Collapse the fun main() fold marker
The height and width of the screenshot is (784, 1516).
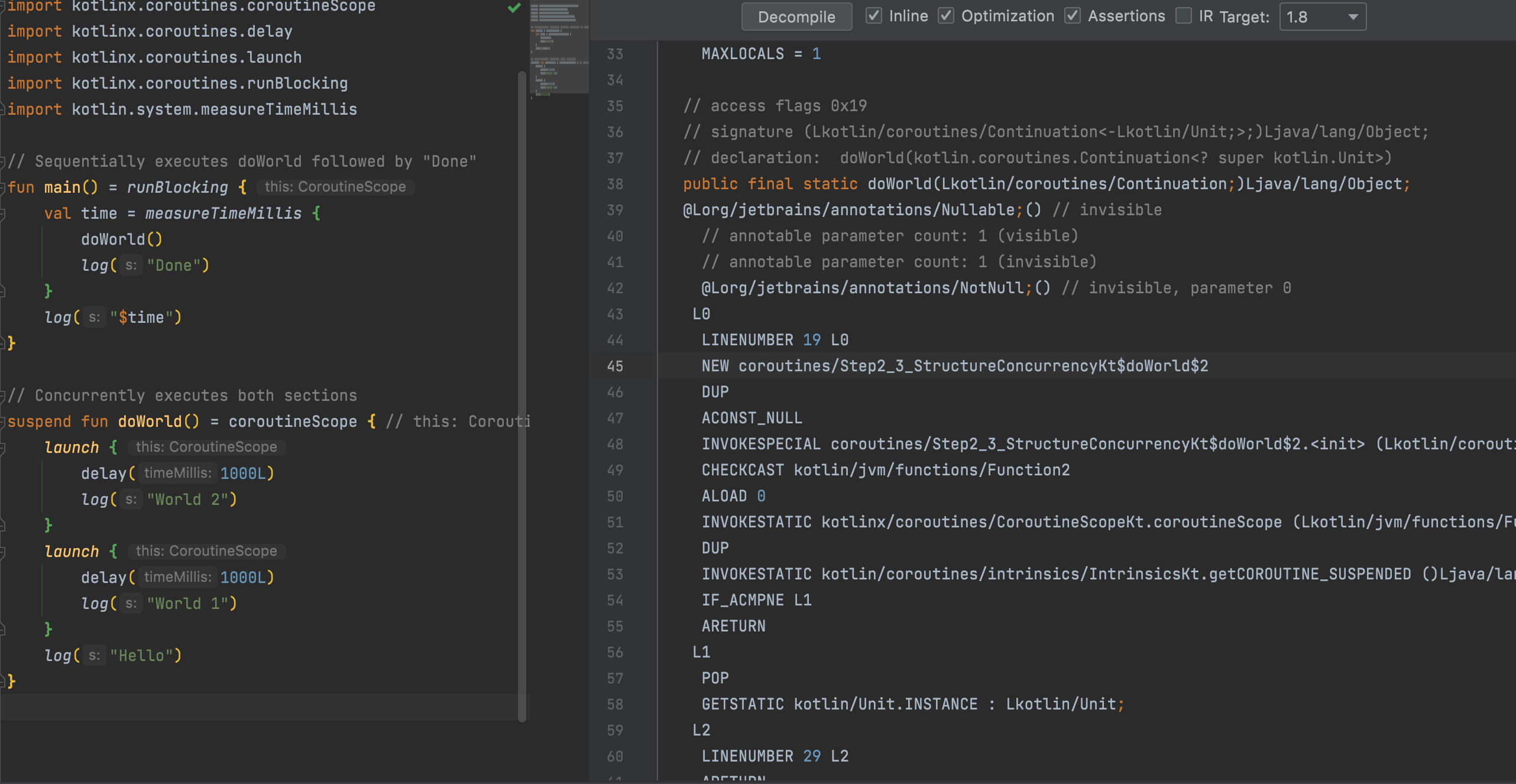(3, 187)
